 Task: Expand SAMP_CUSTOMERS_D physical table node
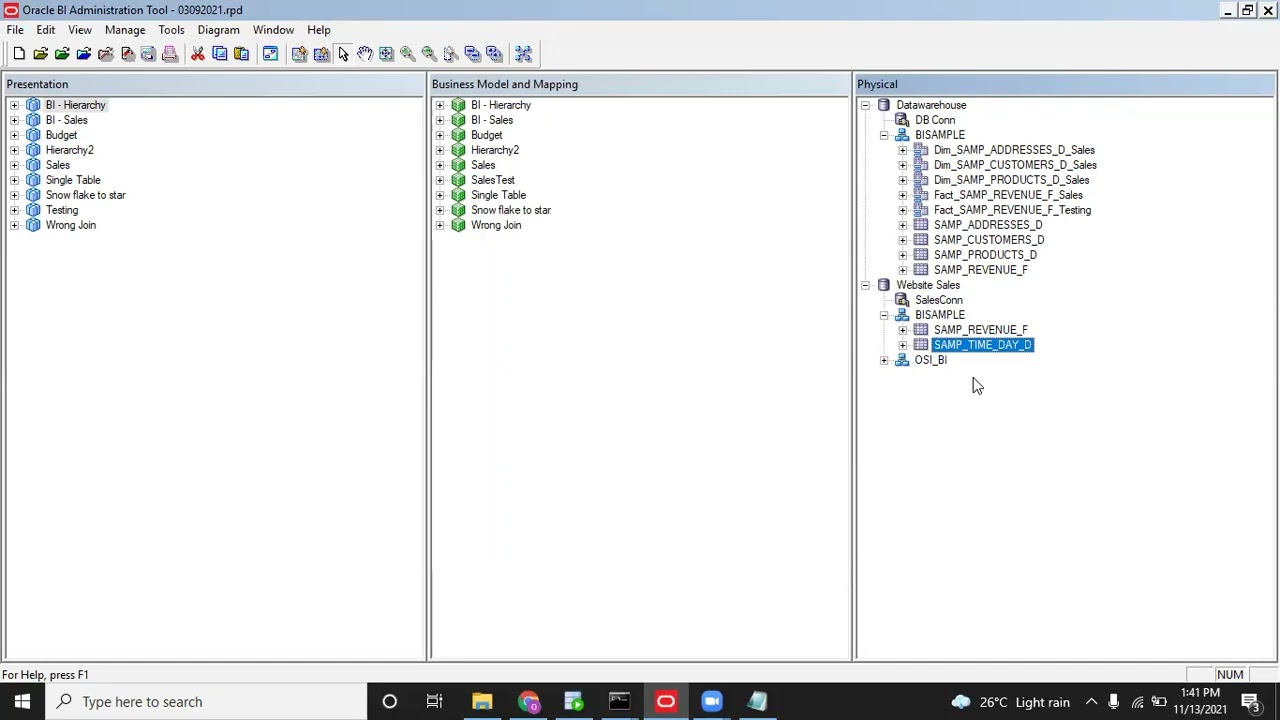903,240
